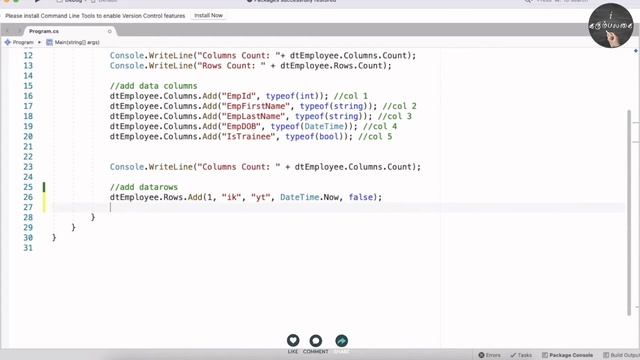The height and width of the screenshot is (360, 640).
Task: Click line number 26 in the gutter
Action: pyautogui.click(x=28, y=197)
